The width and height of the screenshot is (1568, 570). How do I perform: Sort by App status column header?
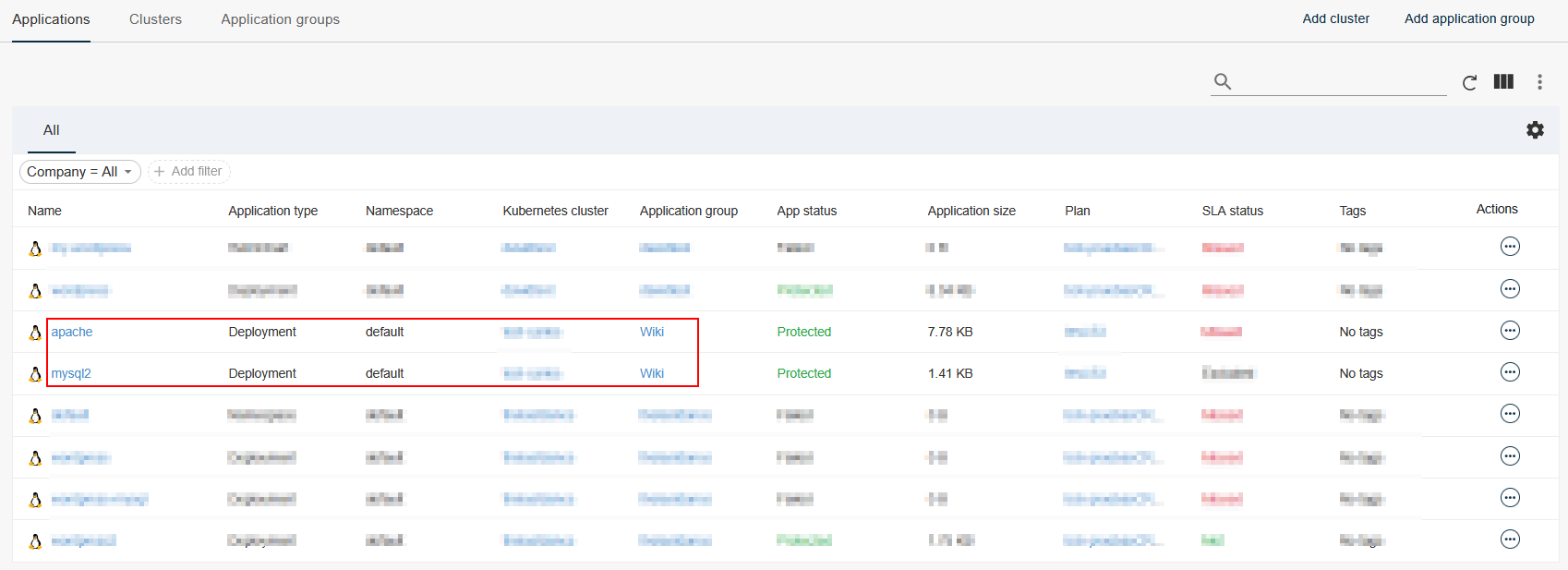coord(806,211)
